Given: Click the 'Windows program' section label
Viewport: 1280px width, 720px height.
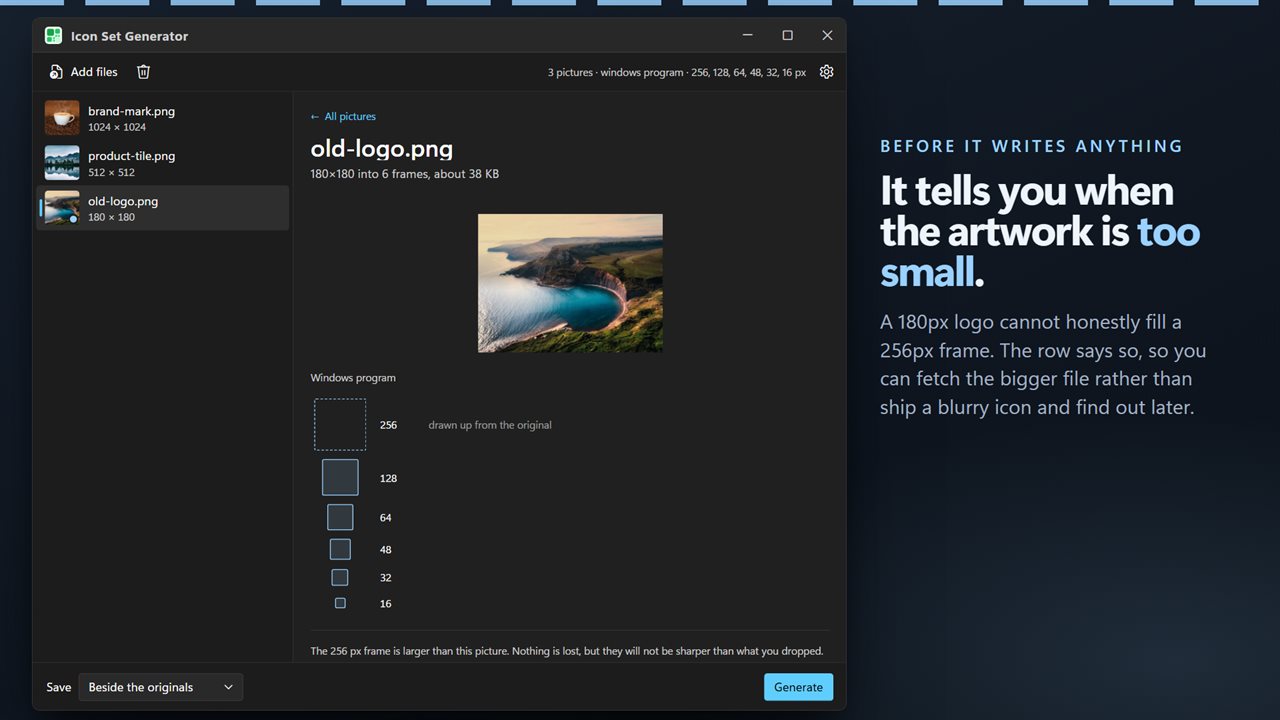Looking at the screenshot, I should coord(353,378).
